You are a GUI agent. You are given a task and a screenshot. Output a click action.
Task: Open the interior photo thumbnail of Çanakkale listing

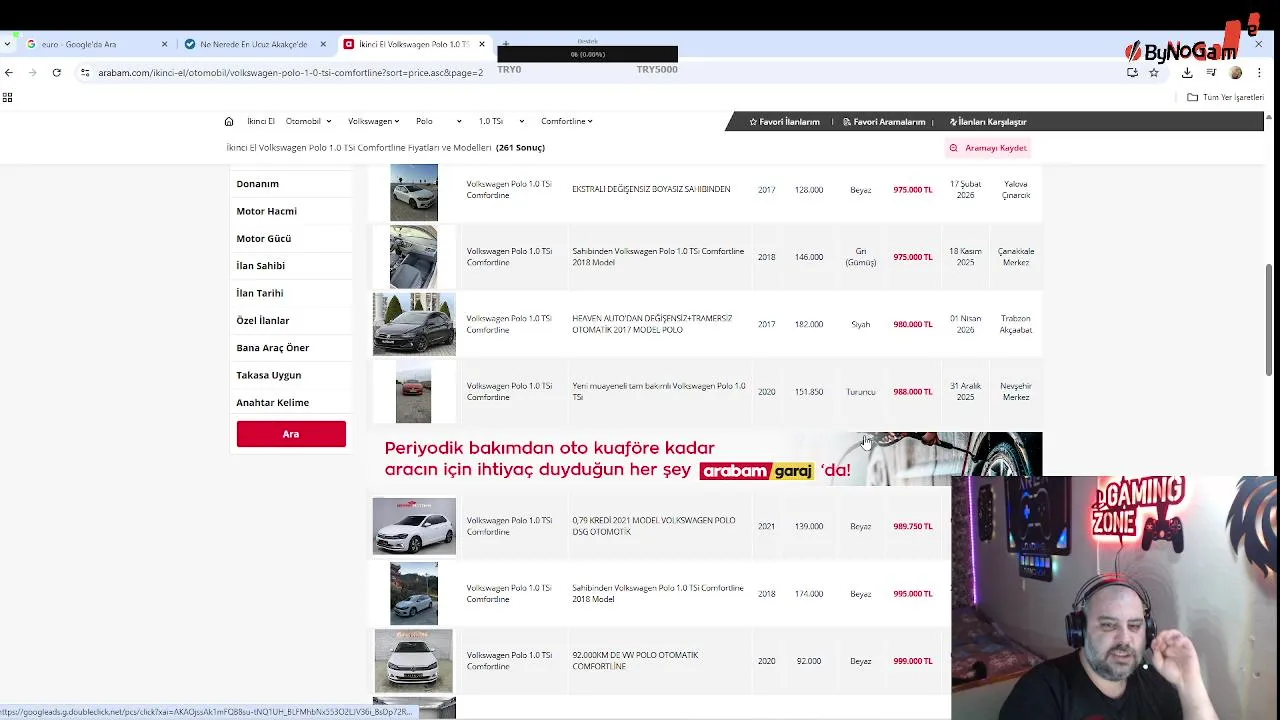pyautogui.click(x=414, y=257)
